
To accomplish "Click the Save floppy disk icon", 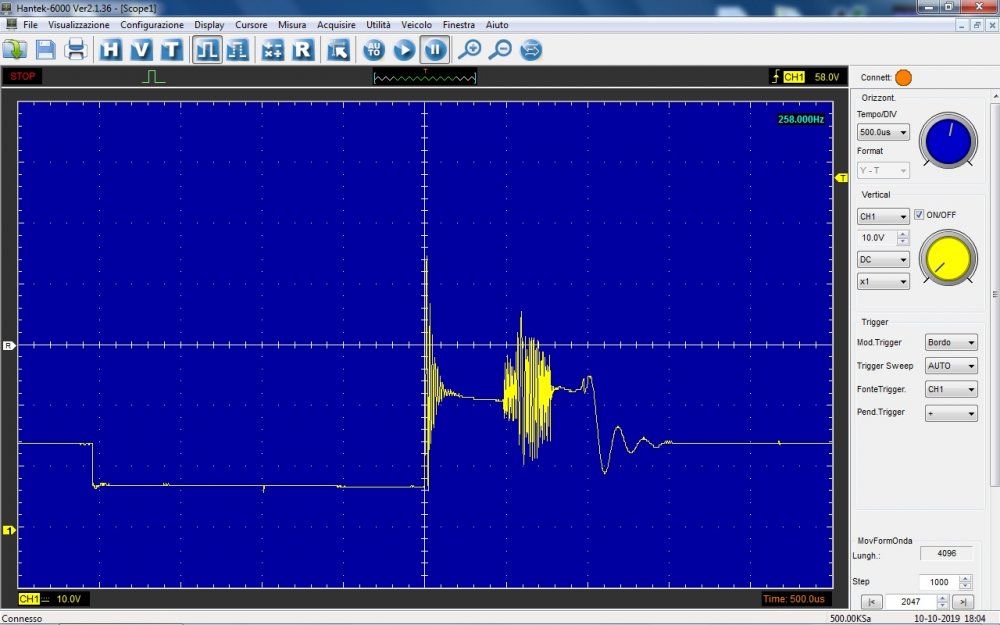I will click(45, 49).
